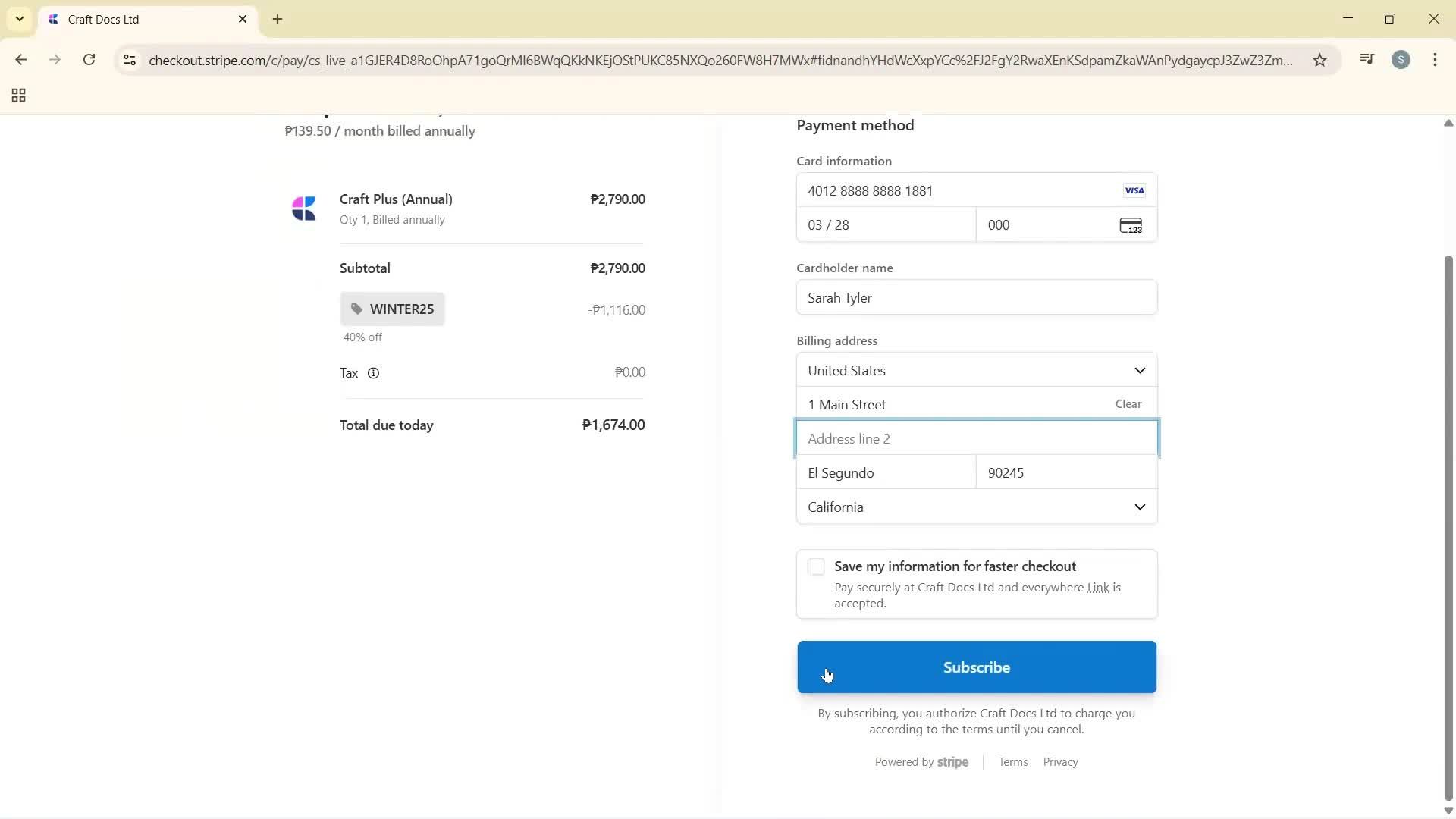Open the United States country dropdown

click(x=976, y=370)
